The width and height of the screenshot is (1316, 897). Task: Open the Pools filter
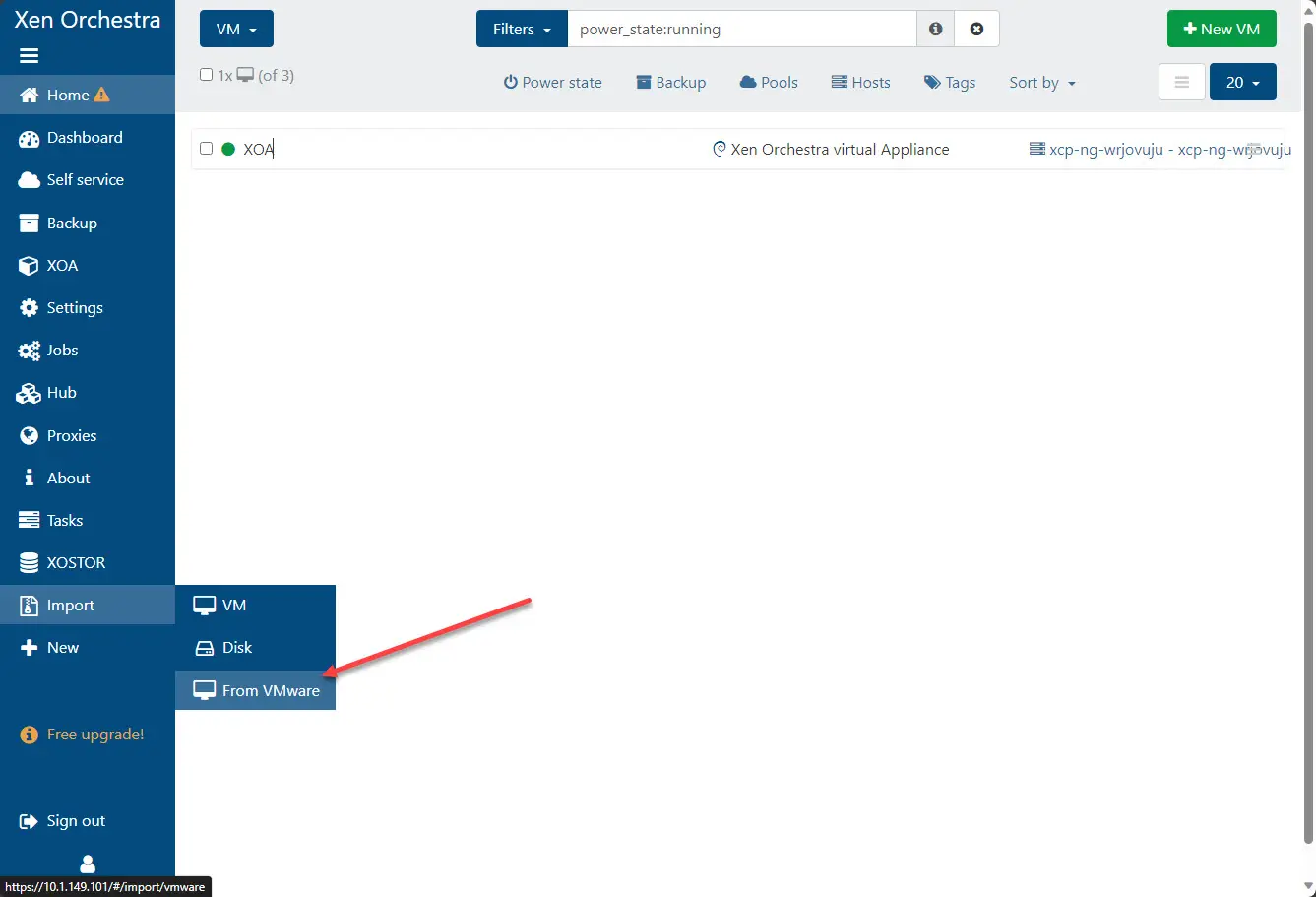pos(769,83)
